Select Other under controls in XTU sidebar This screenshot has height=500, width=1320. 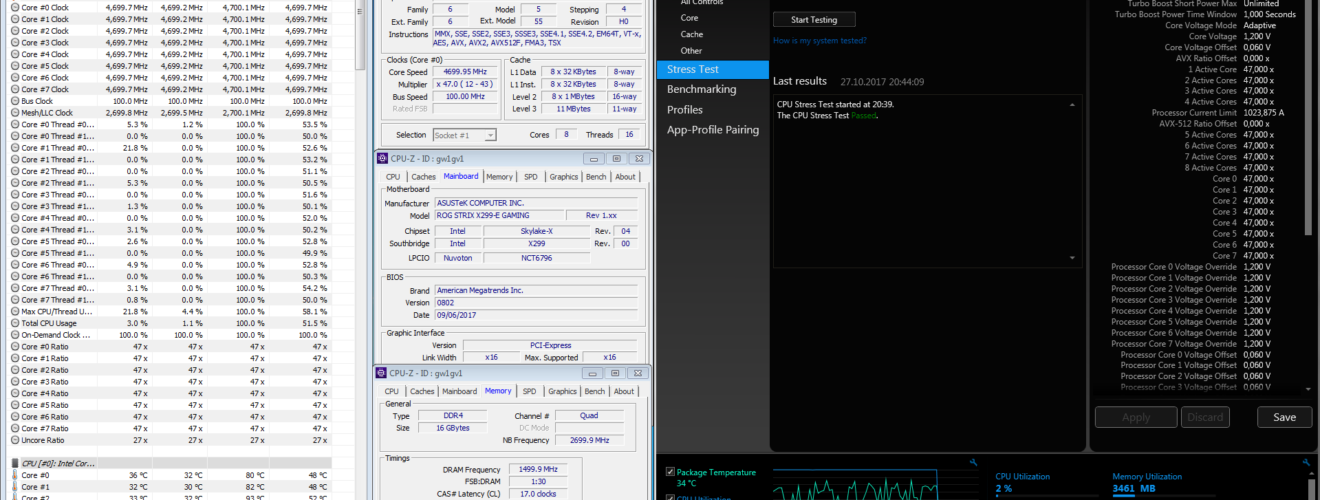691,50
